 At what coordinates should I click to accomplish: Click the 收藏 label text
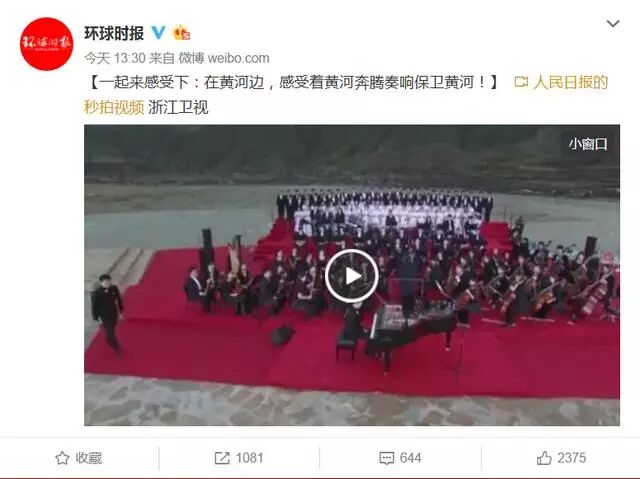point(89,458)
